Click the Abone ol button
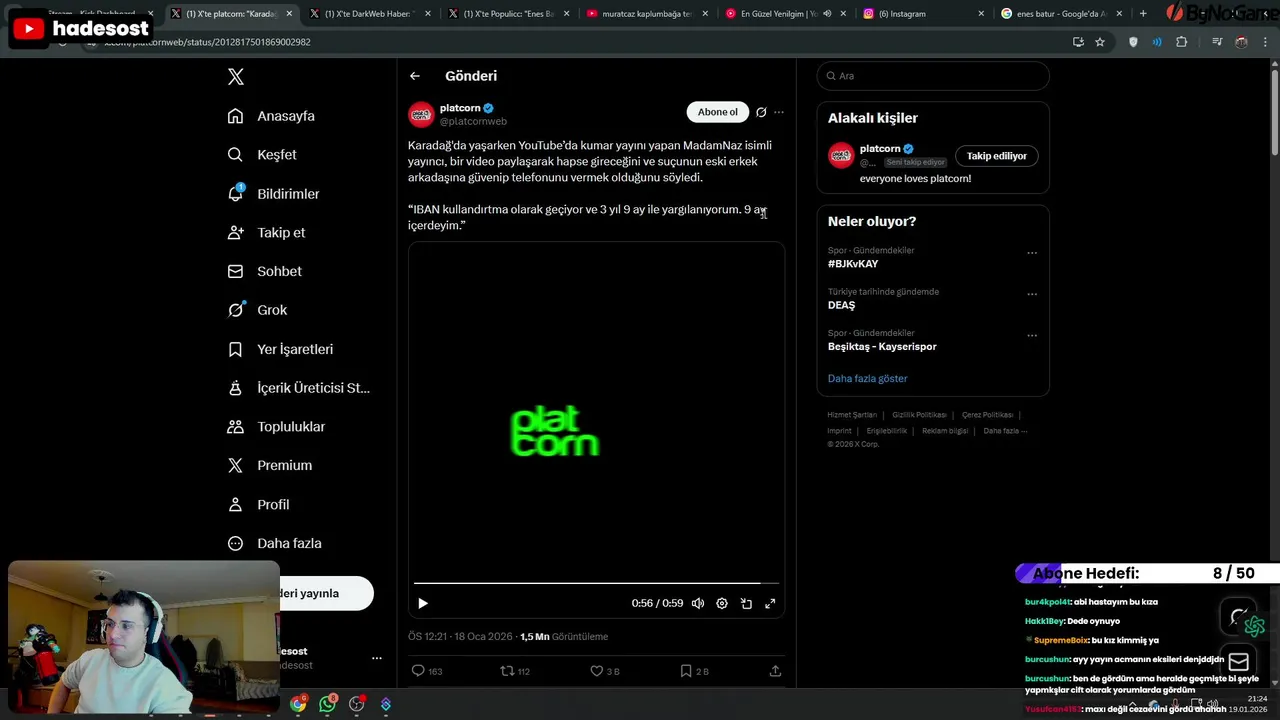The width and height of the screenshot is (1280, 720). 717,112
